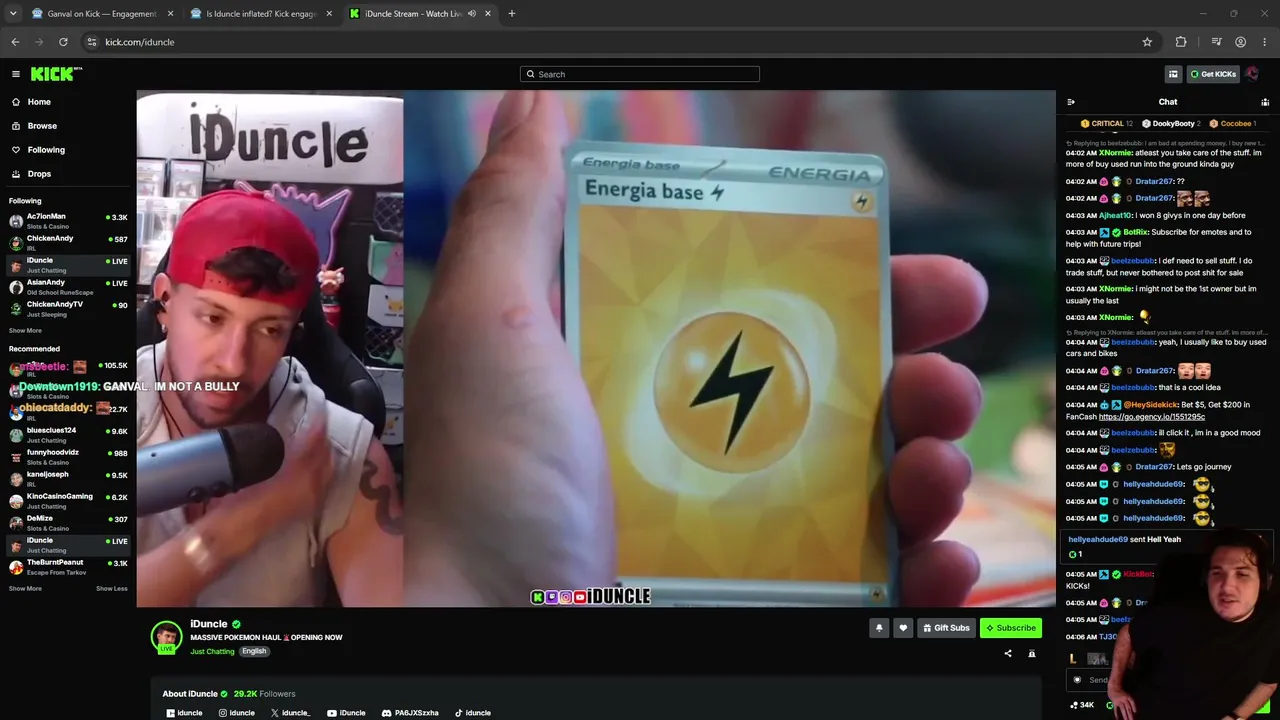Click the Get KICKs button
This screenshot has height=720, width=1280.
pyautogui.click(x=1213, y=74)
